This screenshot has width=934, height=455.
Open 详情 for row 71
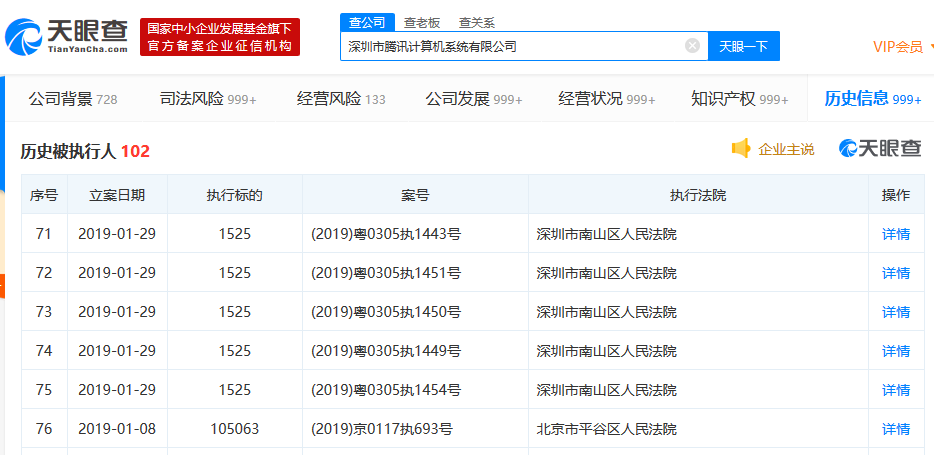point(896,234)
